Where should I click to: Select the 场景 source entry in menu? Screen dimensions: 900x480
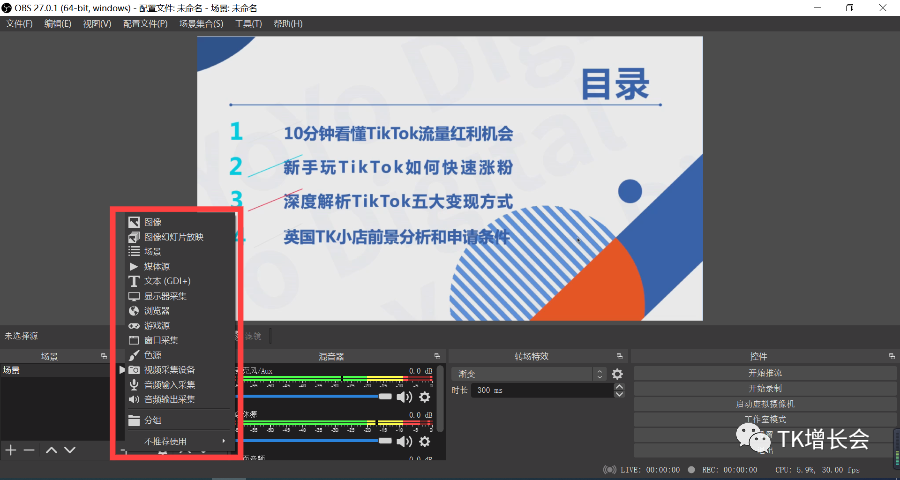pos(179,251)
